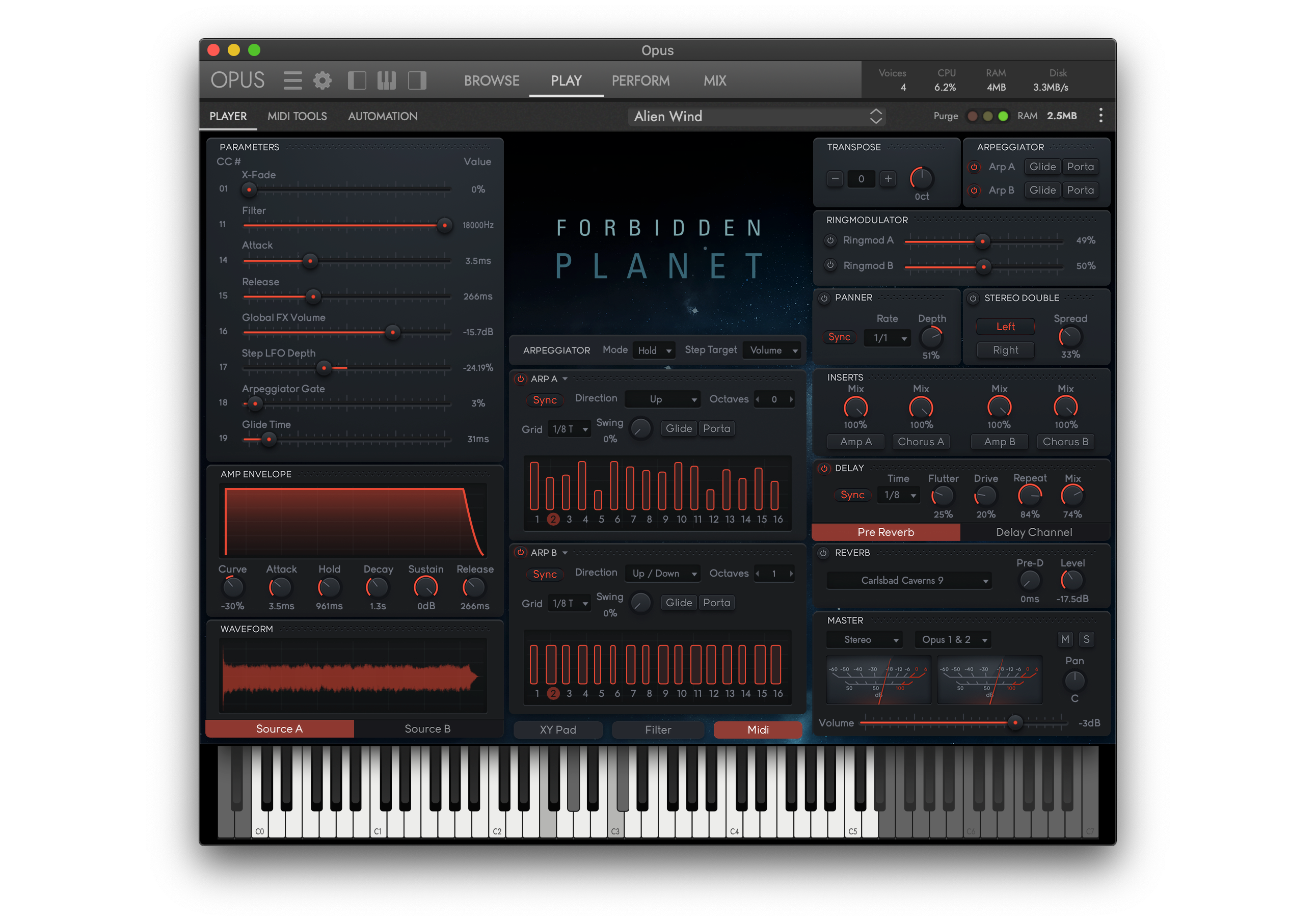Toggle Ringmod B power button
The height and width of the screenshot is (921, 1316).
pos(830,265)
